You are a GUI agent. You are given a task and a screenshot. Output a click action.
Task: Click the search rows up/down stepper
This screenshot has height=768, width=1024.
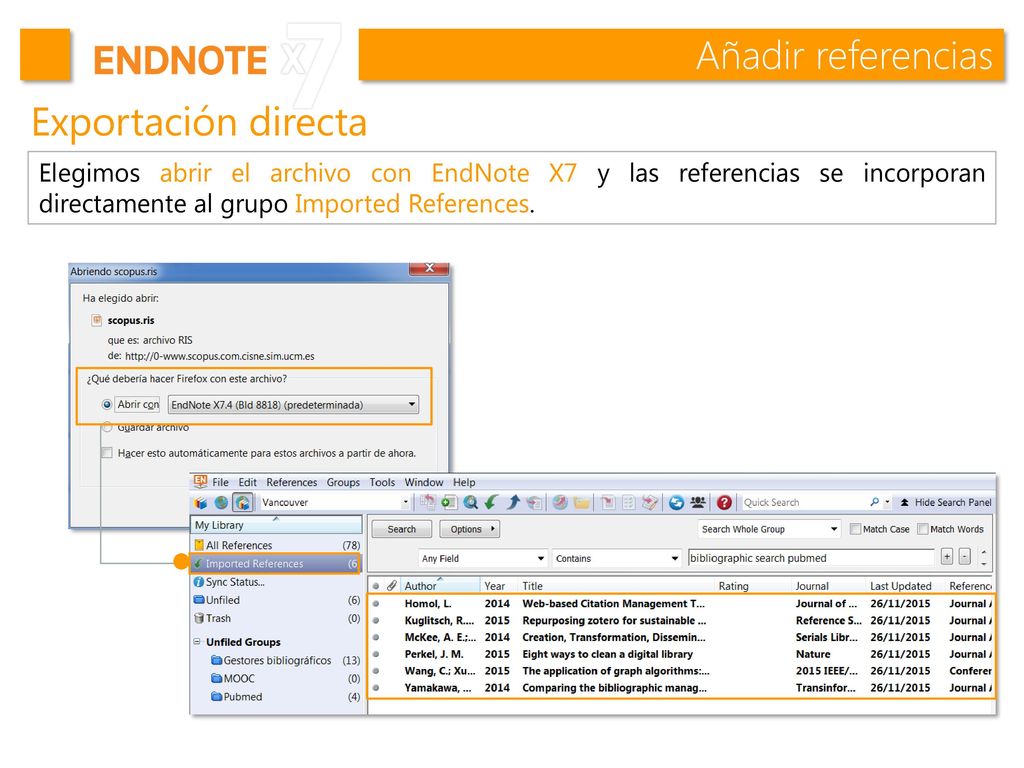[x=984, y=557]
